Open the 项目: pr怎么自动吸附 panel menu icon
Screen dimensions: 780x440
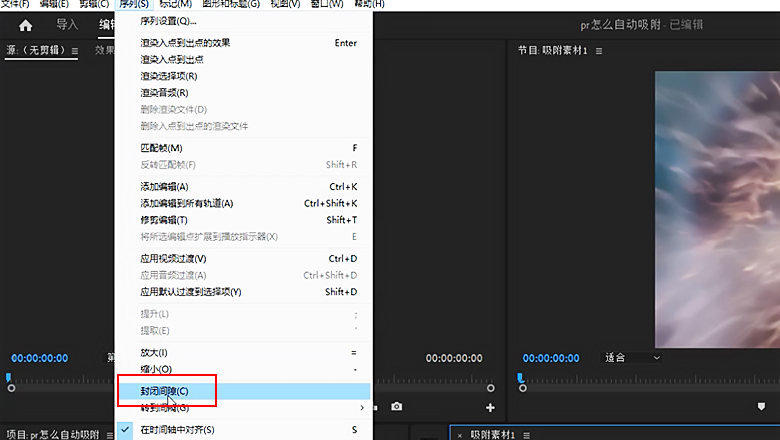coord(109,435)
